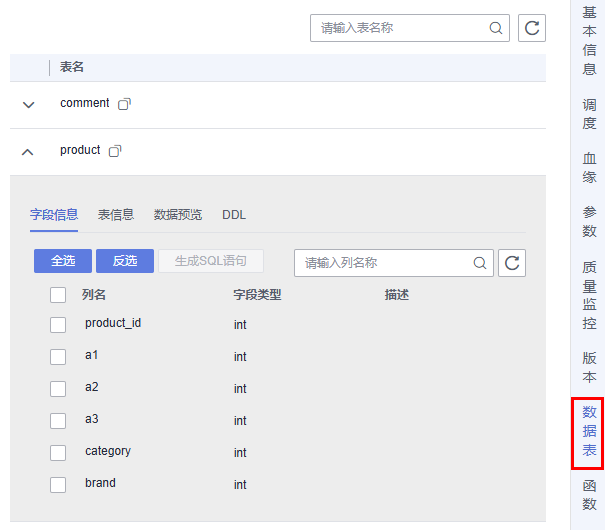
Task: Expand the comment table row
Action: (x=29, y=105)
